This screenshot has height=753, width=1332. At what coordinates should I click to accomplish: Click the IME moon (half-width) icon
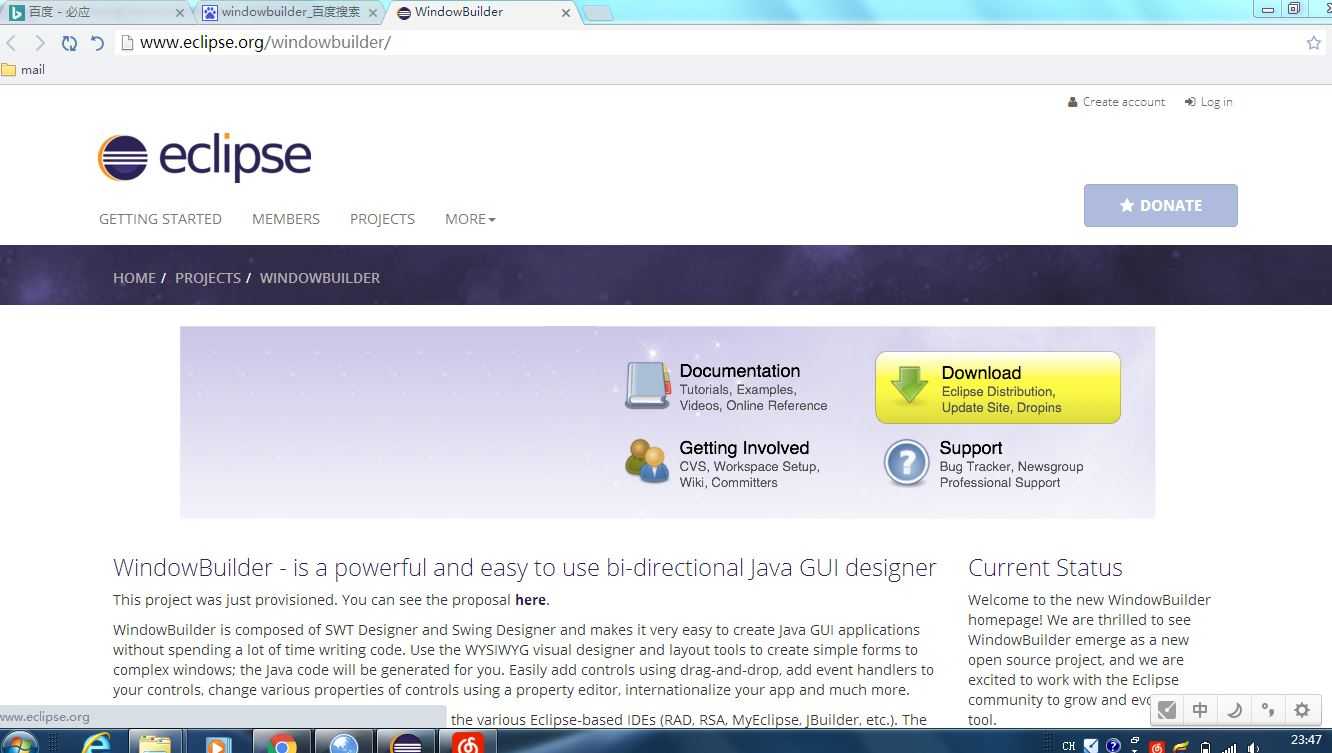[1234, 710]
